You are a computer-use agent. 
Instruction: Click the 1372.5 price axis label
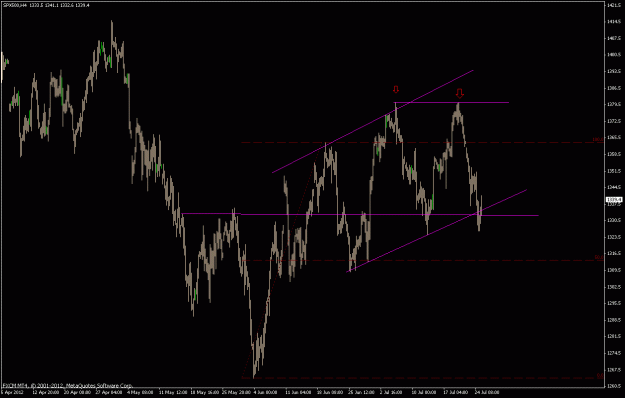click(613, 121)
